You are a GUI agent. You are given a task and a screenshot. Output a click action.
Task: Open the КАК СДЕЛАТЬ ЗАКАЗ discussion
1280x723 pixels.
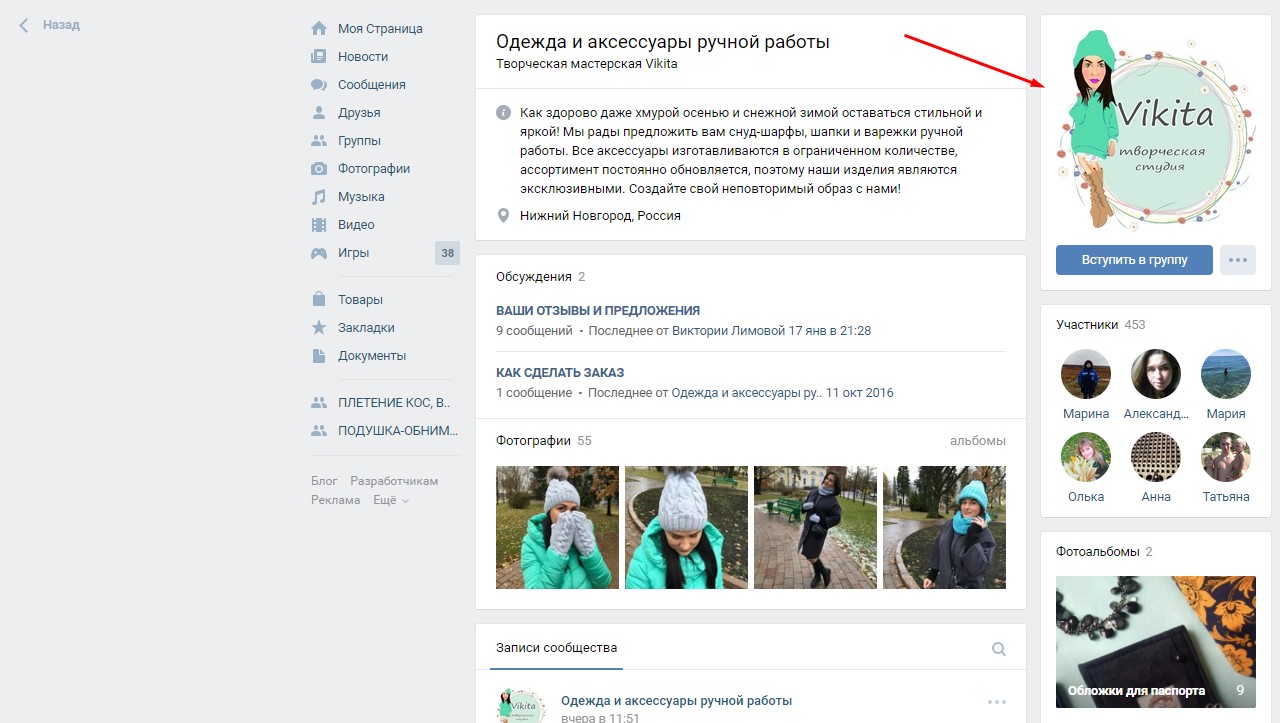(560, 373)
